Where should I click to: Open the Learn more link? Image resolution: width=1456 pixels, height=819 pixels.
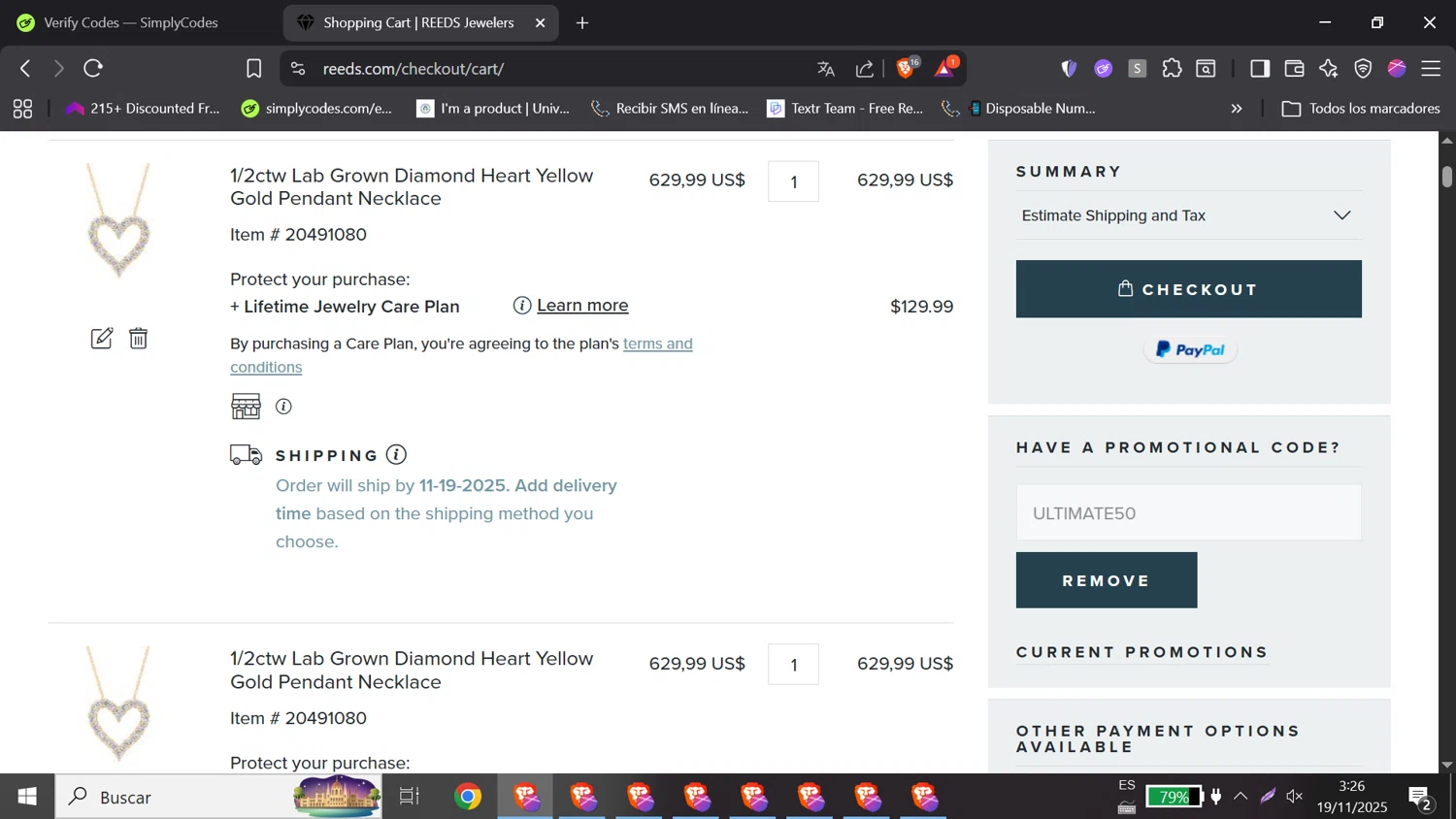pos(582,306)
